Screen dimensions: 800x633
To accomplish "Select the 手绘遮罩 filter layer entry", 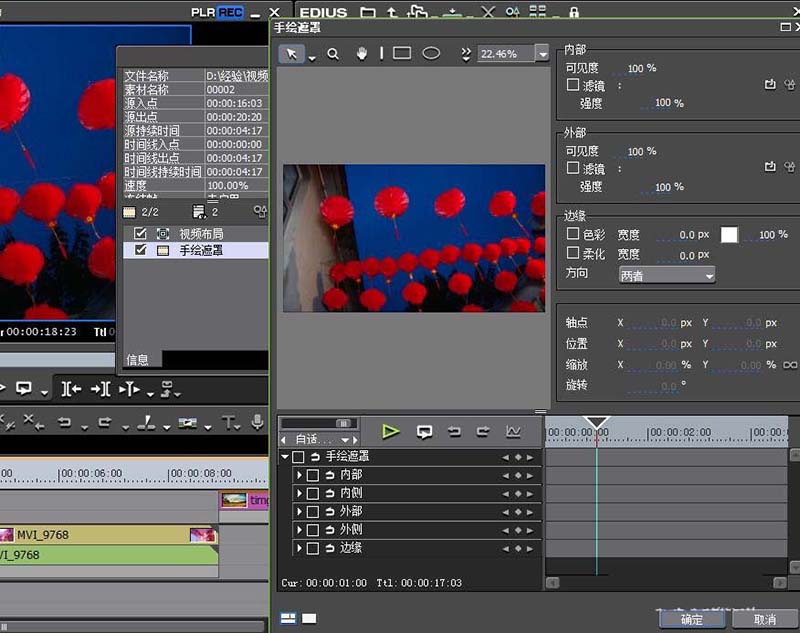I will point(202,250).
